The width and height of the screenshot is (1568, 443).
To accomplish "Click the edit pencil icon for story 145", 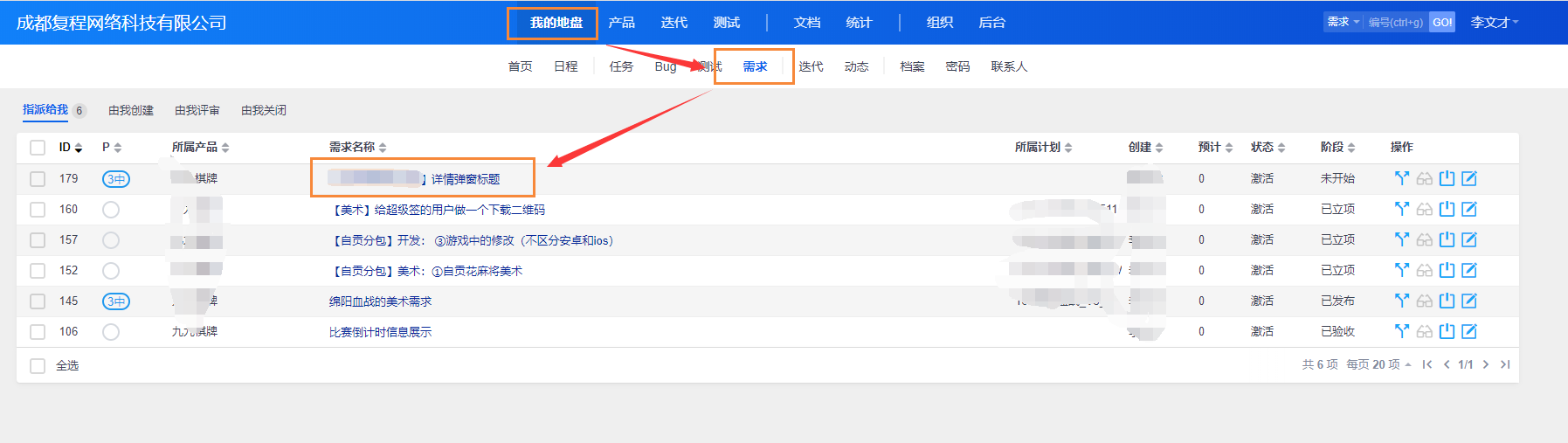I will pyautogui.click(x=1469, y=301).
